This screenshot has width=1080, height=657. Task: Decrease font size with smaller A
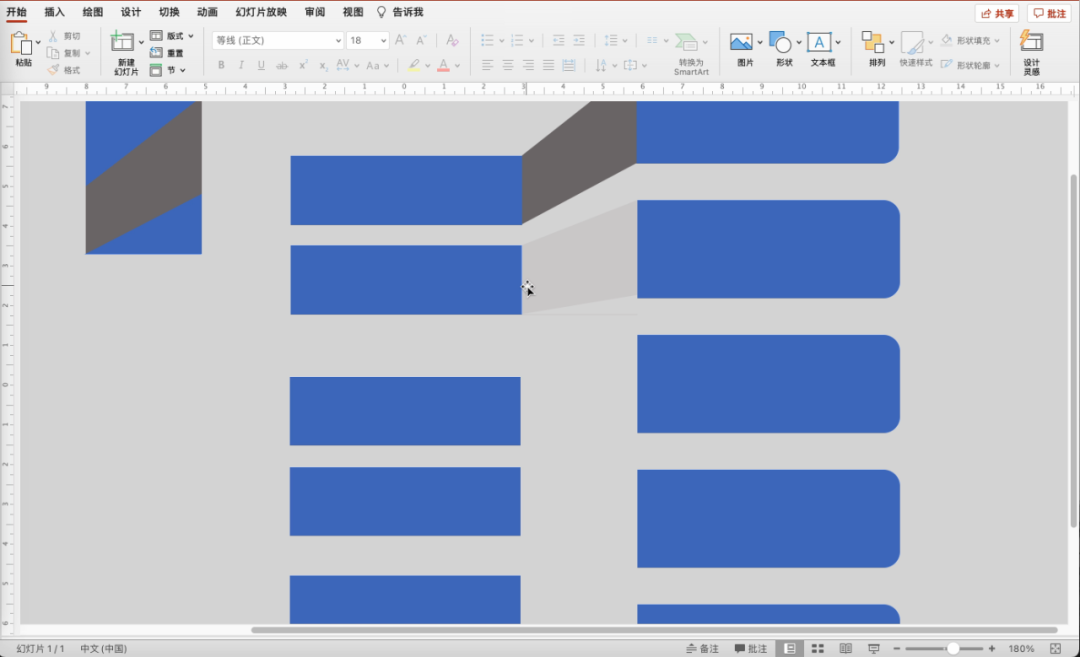click(421, 40)
